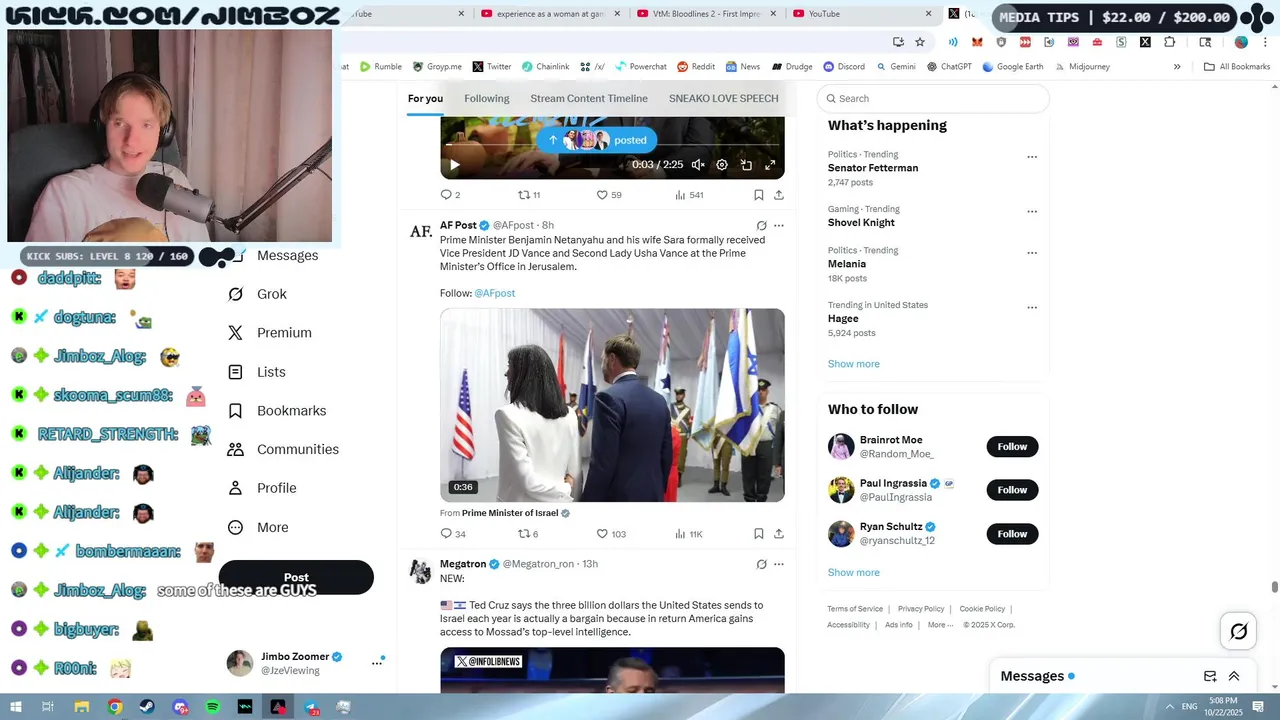The height and width of the screenshot is (720, 1280).
Task: Show hidden system tray icons
Action: (x=1170, y=707)
